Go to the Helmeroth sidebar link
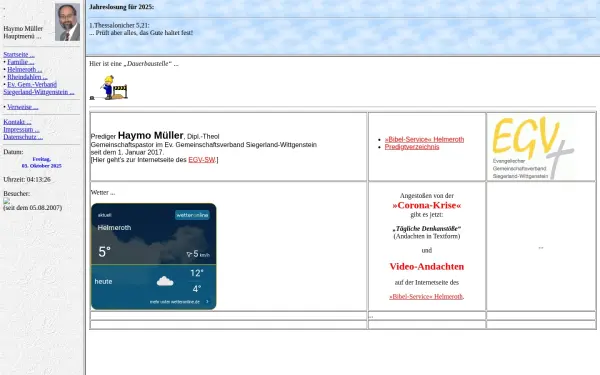This screenshot has width=600, height=375. pyautogui.click(x=24, y=70)
